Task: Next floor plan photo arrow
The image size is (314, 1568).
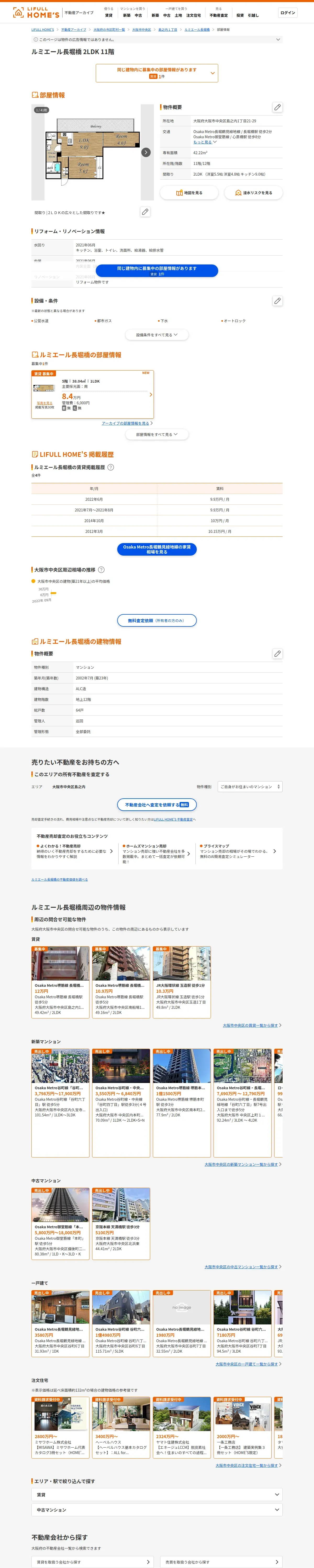Action: 146,152
